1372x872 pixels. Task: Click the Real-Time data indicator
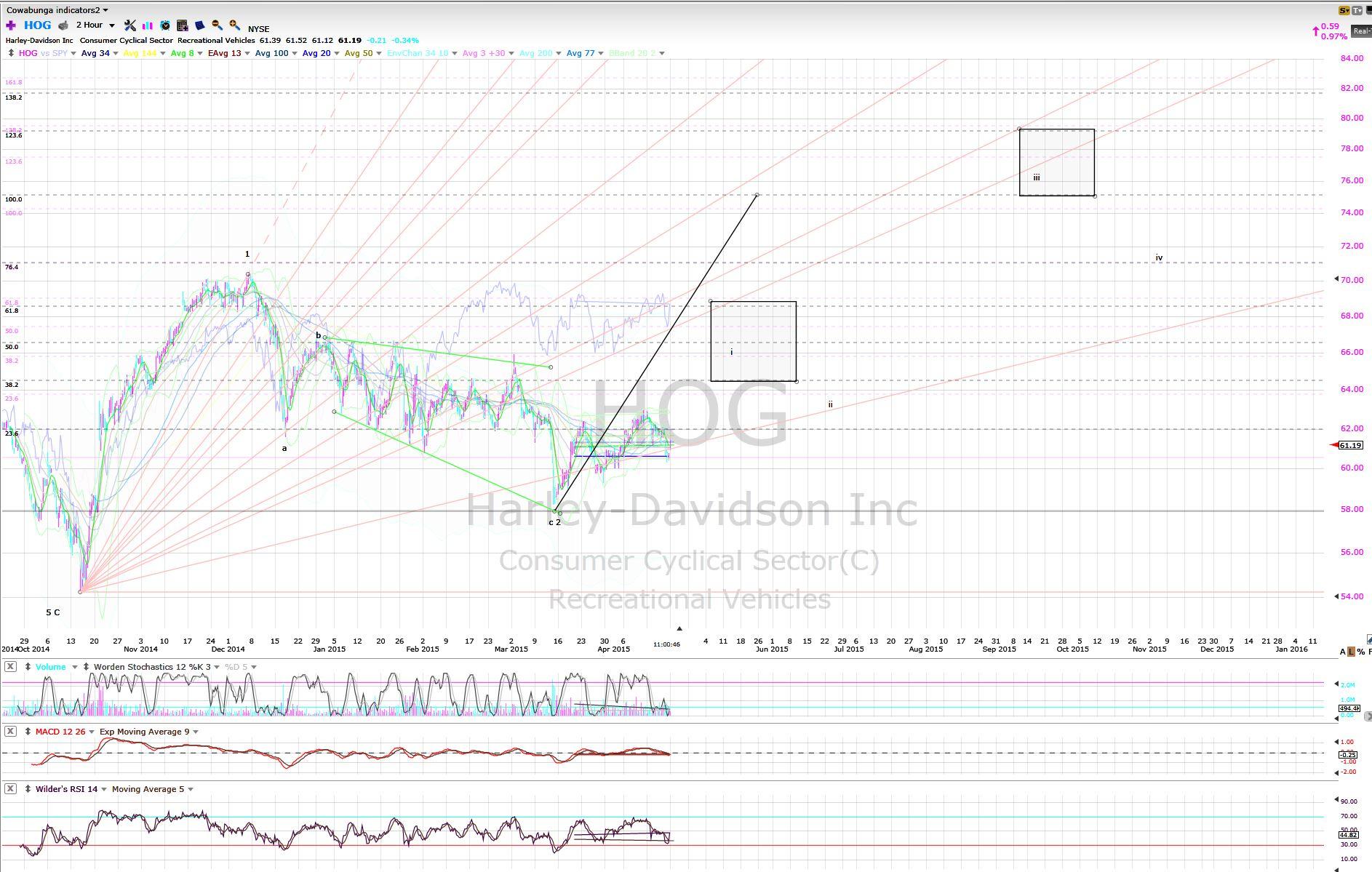pos(1361,31)
